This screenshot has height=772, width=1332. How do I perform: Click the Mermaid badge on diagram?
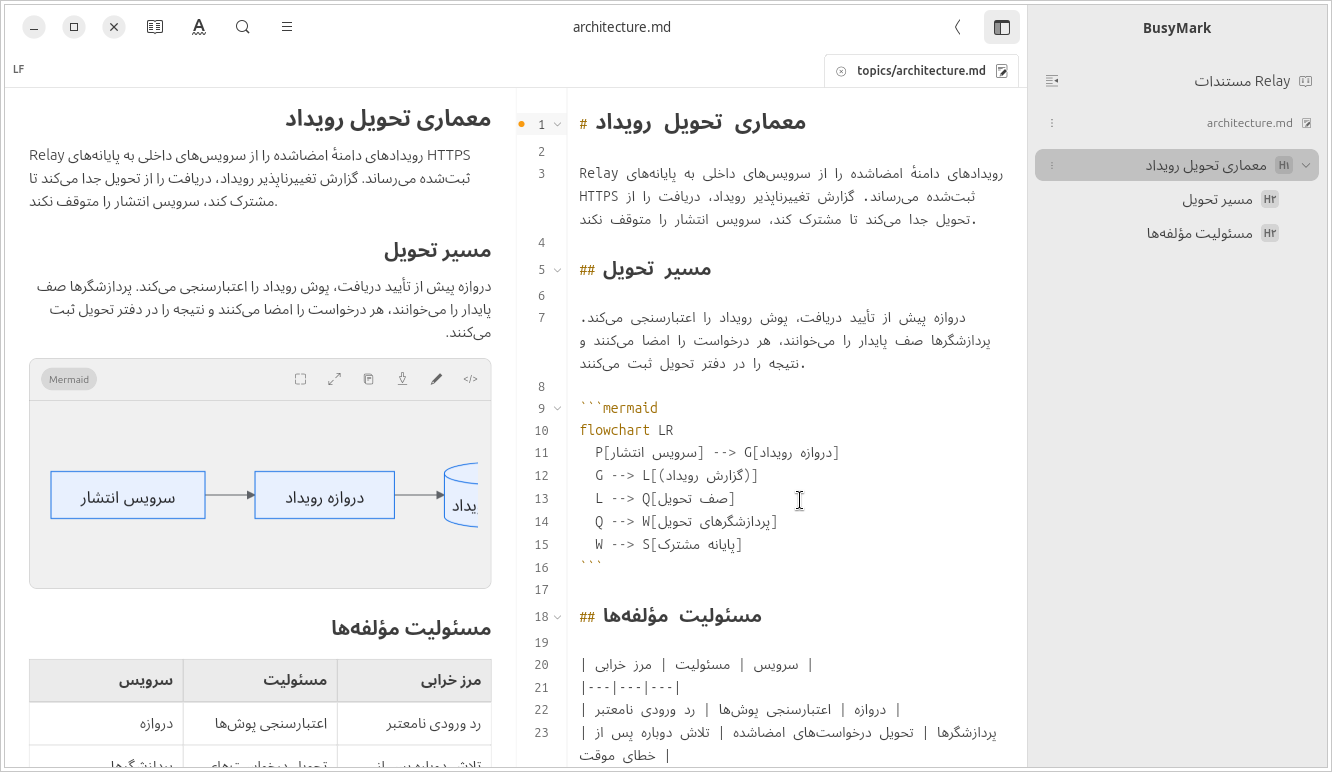point(69,379)
